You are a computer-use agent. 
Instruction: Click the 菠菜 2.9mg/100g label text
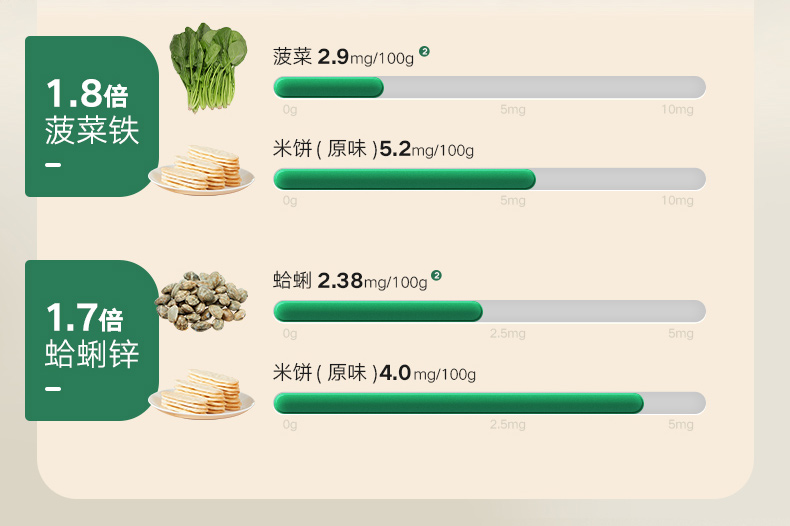343,57
